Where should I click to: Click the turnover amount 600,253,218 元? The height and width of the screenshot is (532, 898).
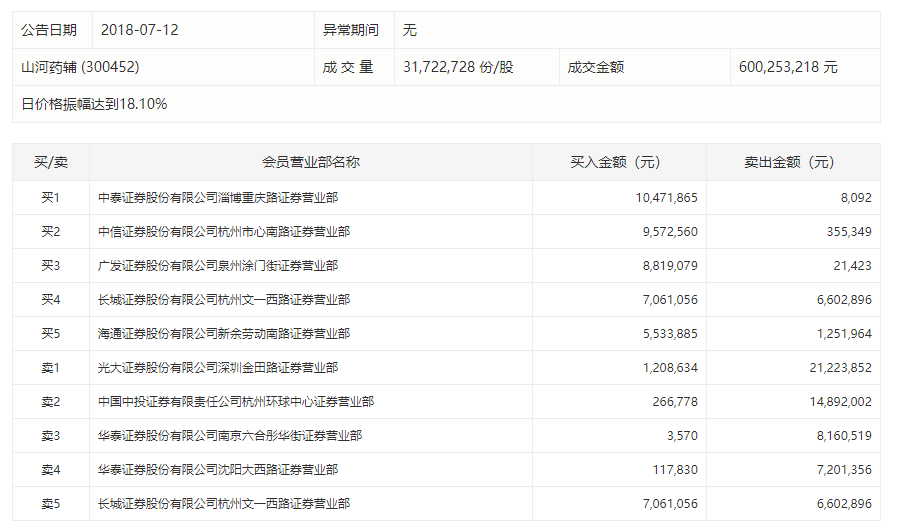coord(788,67)
